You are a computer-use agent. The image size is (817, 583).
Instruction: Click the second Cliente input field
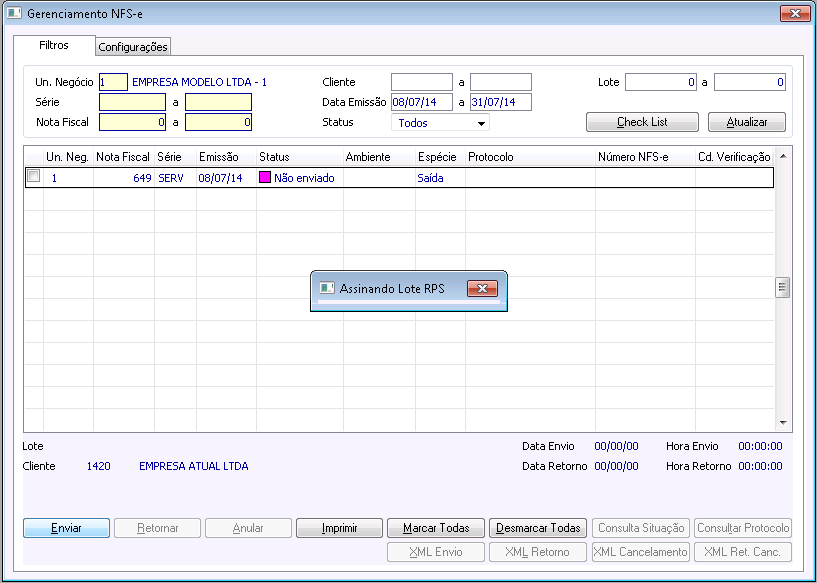501,82
